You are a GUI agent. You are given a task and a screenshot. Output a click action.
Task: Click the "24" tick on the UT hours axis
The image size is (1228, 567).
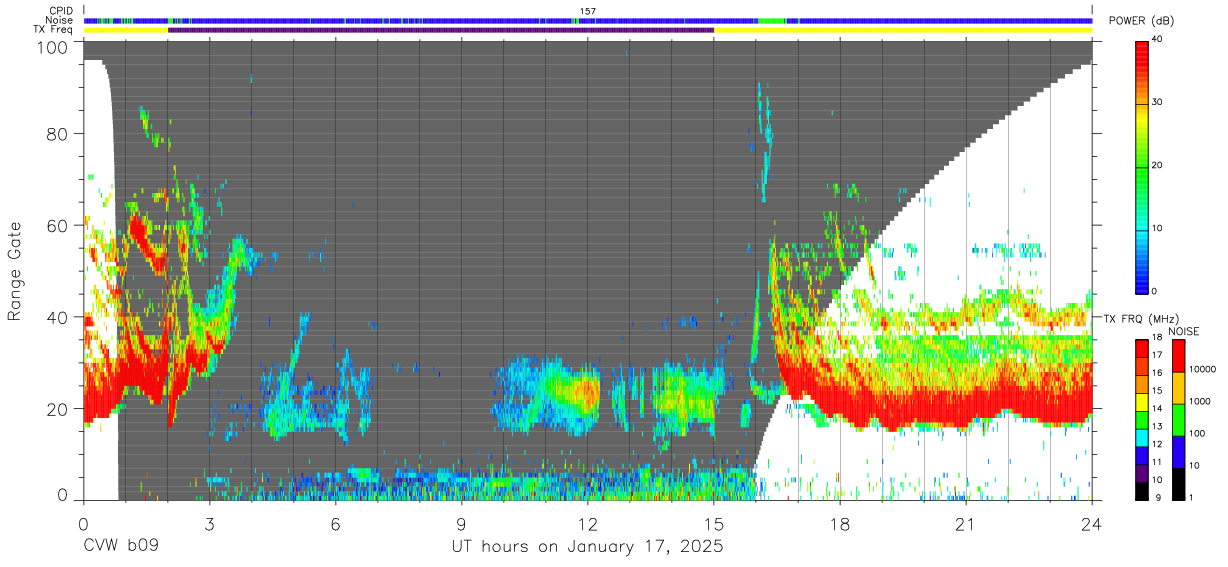tap(1092, 523)
